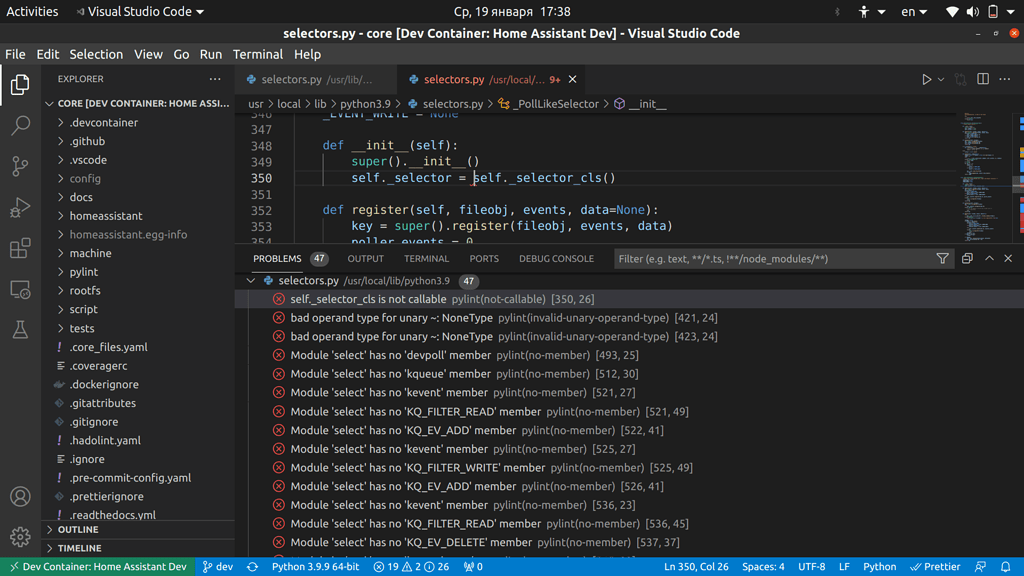Open the Remote Explorer view

point(20,289)
